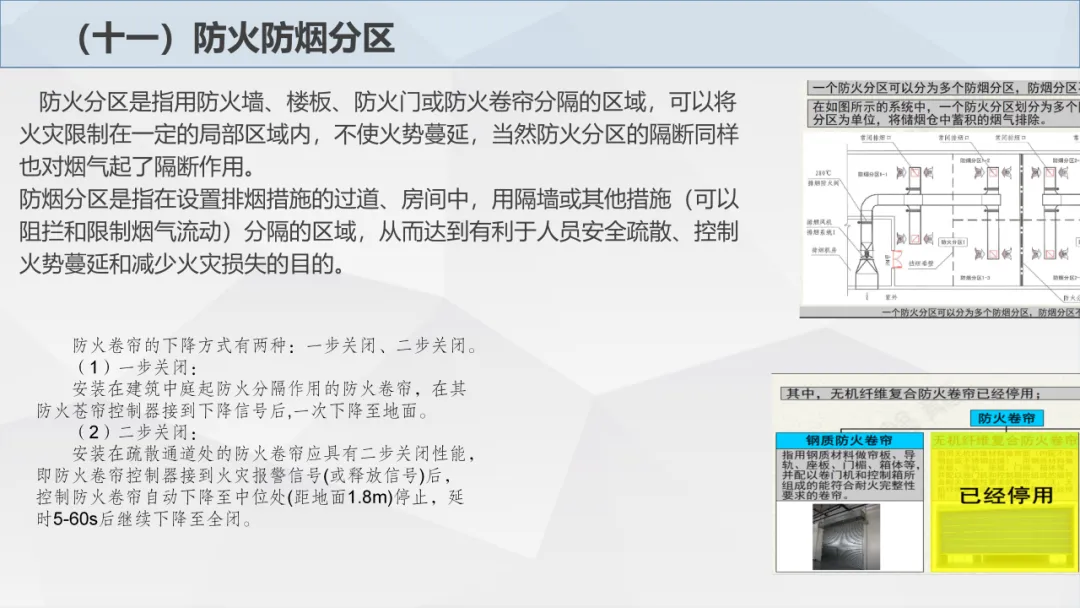Click the line 防火卷帘的下降方式有两种
Screen dimensions: 1080x608
[x=276, y=346]
